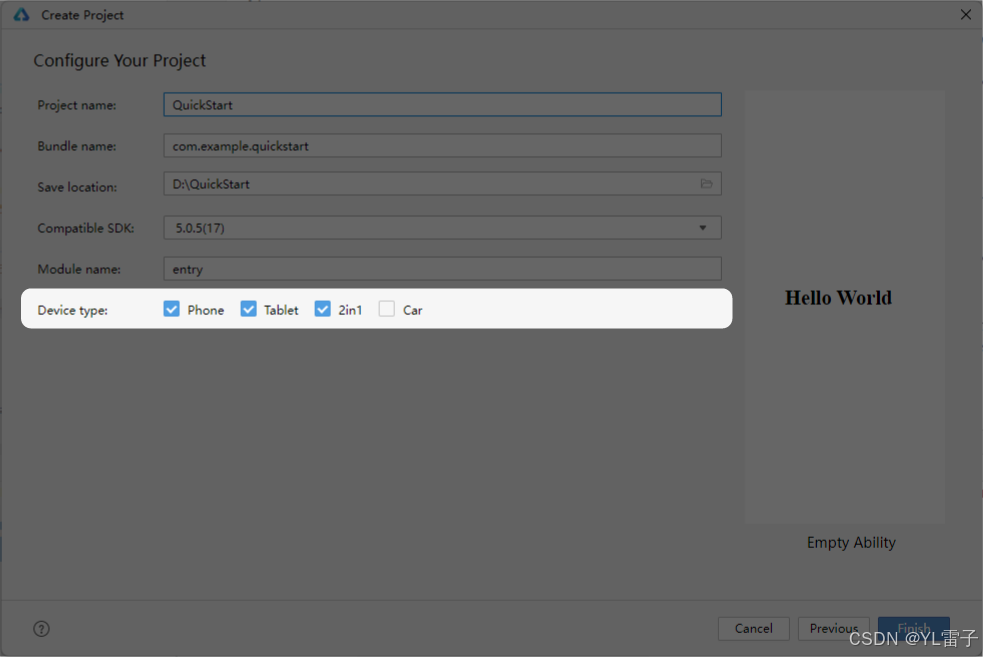This screenshot has height=657, width=983.
Task: Click the Save location path field
Action: click(443, 184)
